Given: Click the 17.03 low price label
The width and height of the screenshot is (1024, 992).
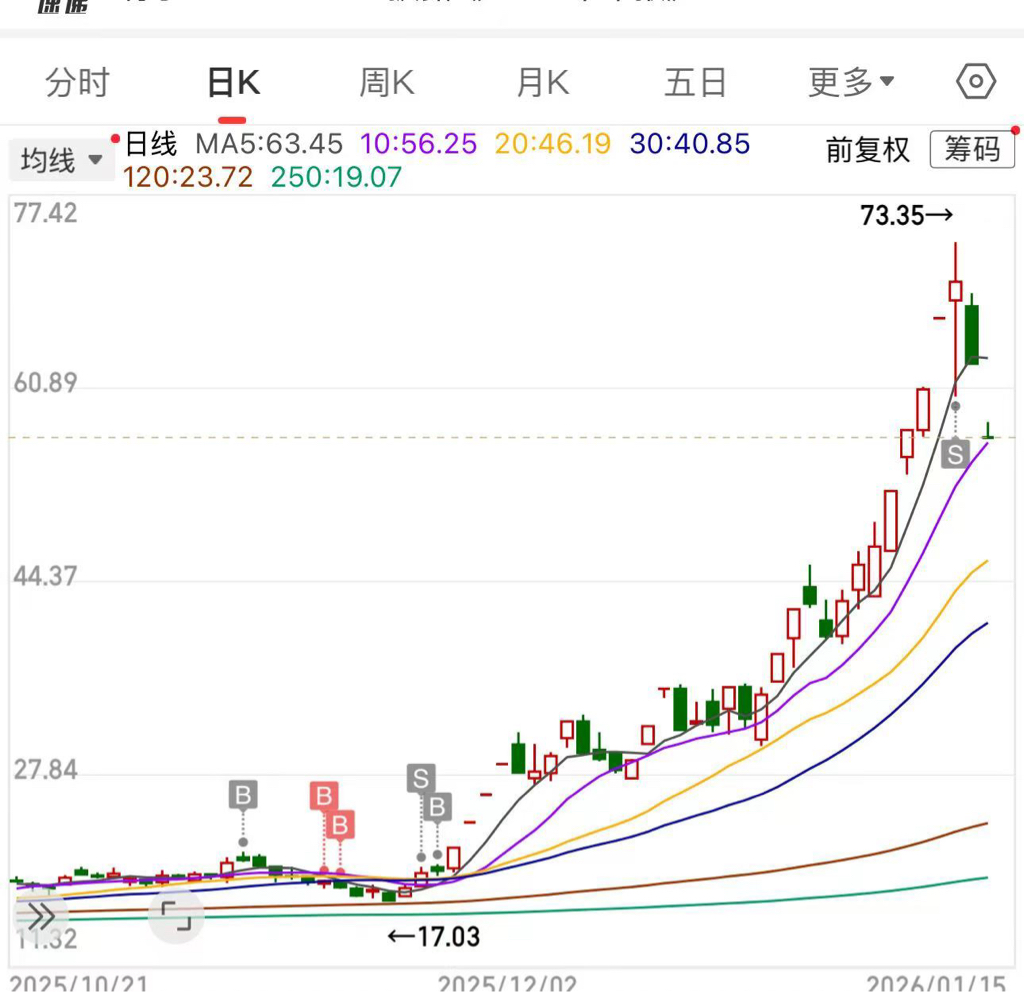Looking at the screenshot, I should coord(434,937).
